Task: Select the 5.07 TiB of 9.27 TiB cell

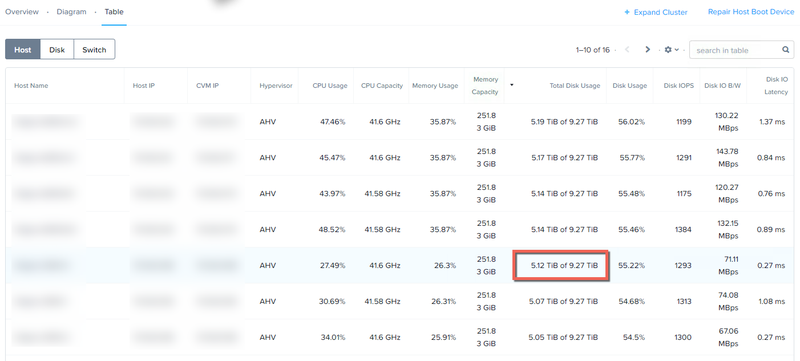Action: click(563, 301)
